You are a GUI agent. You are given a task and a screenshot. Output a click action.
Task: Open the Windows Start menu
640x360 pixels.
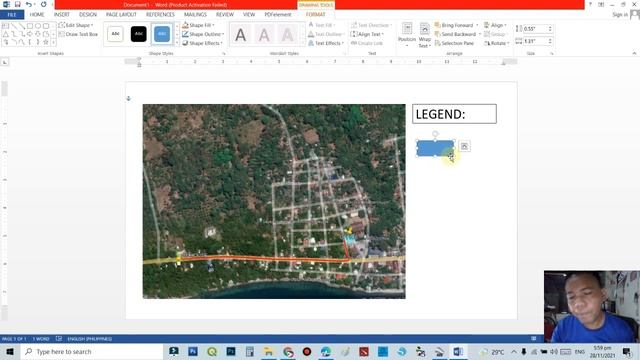click(10, 351)
